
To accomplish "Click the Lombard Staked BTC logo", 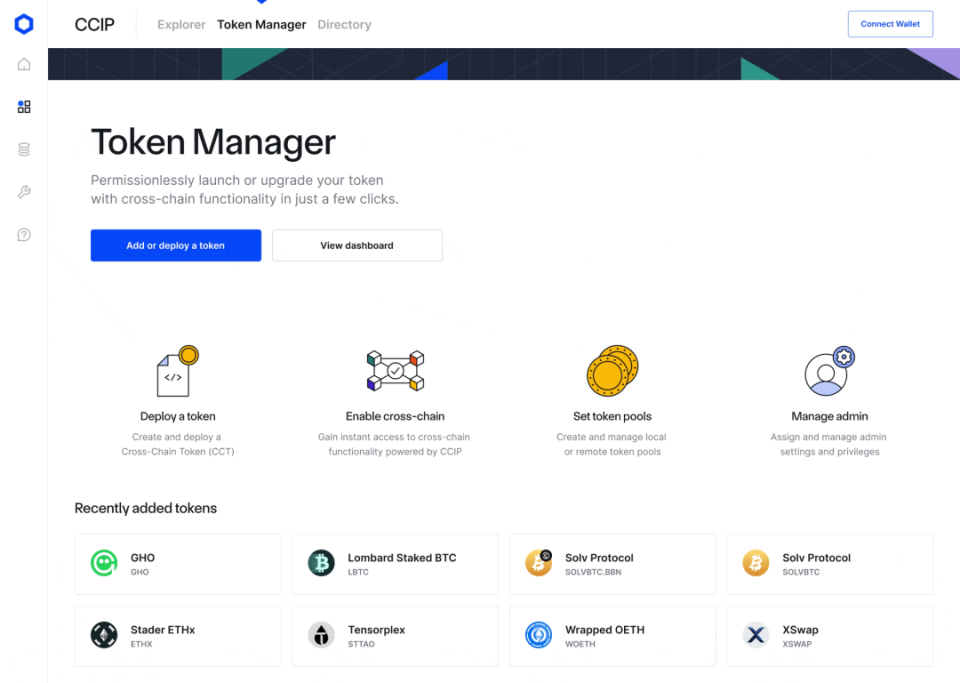I will (321, 563).
